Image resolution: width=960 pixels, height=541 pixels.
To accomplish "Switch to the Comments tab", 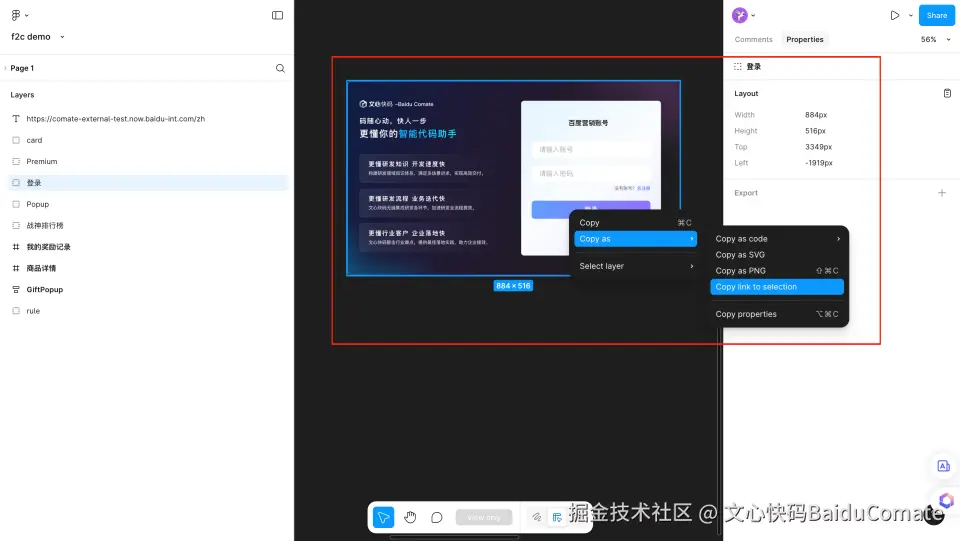I will [x=753, y=39].
